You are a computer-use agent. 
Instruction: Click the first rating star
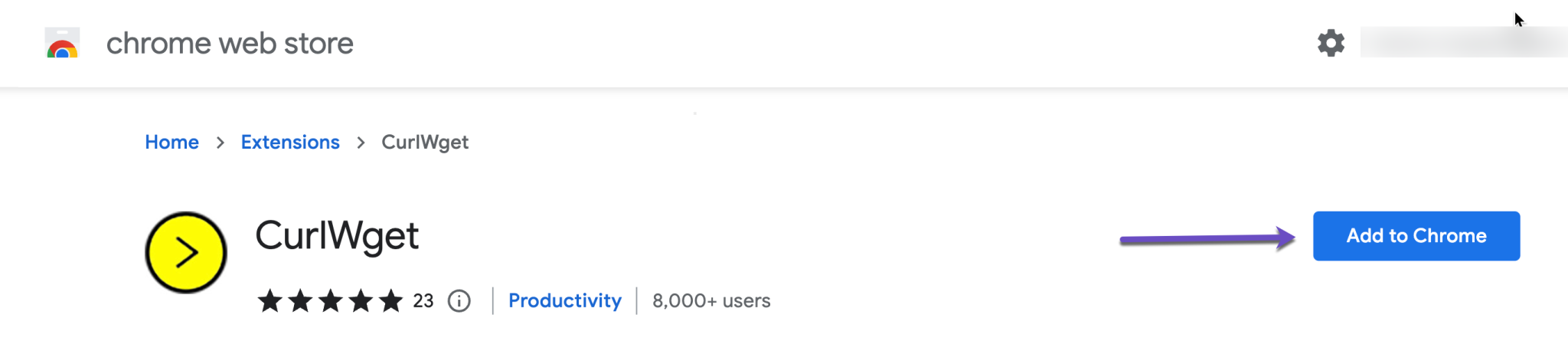click(269, 301)
